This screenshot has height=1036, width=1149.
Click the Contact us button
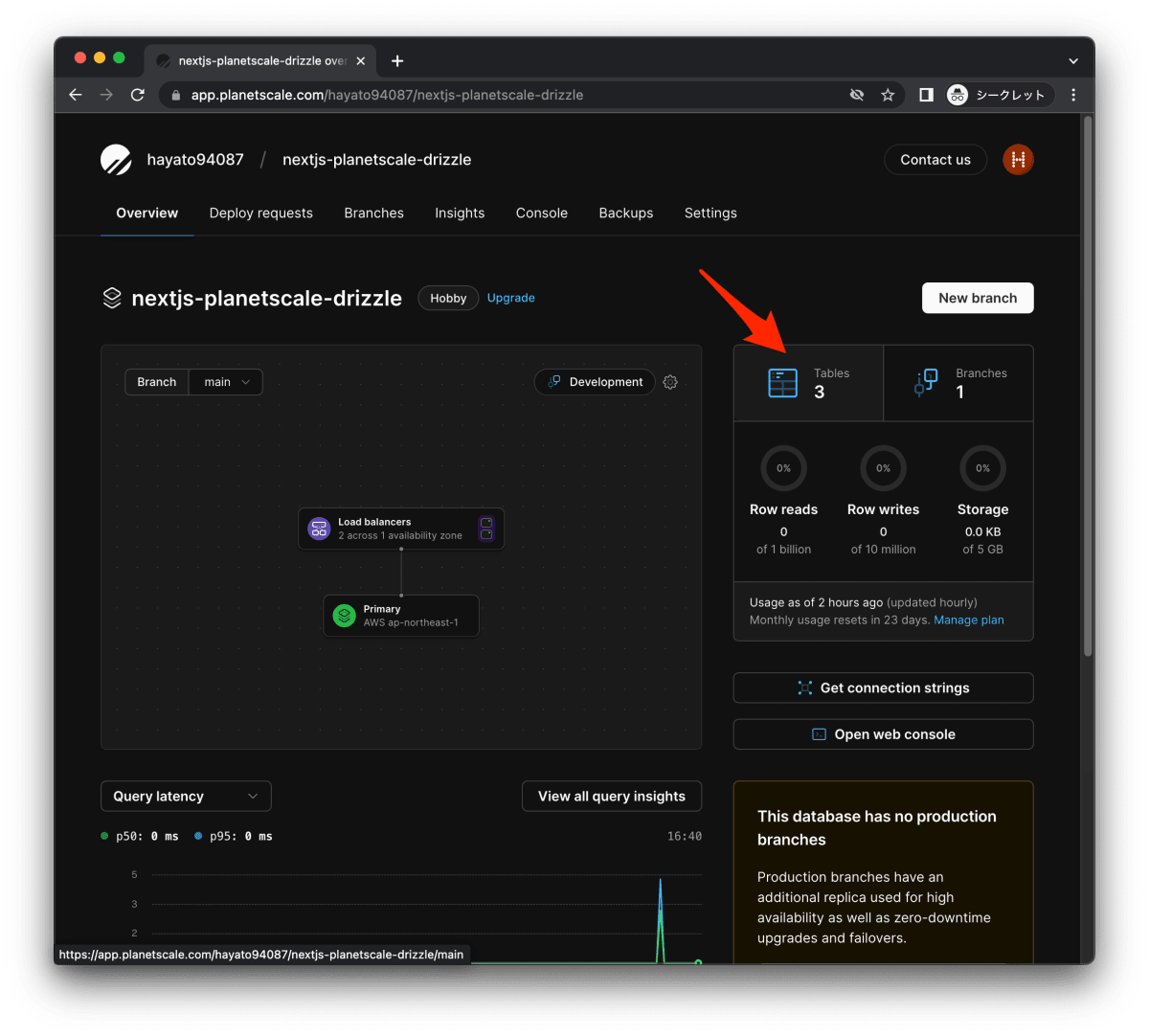(935, 160)
